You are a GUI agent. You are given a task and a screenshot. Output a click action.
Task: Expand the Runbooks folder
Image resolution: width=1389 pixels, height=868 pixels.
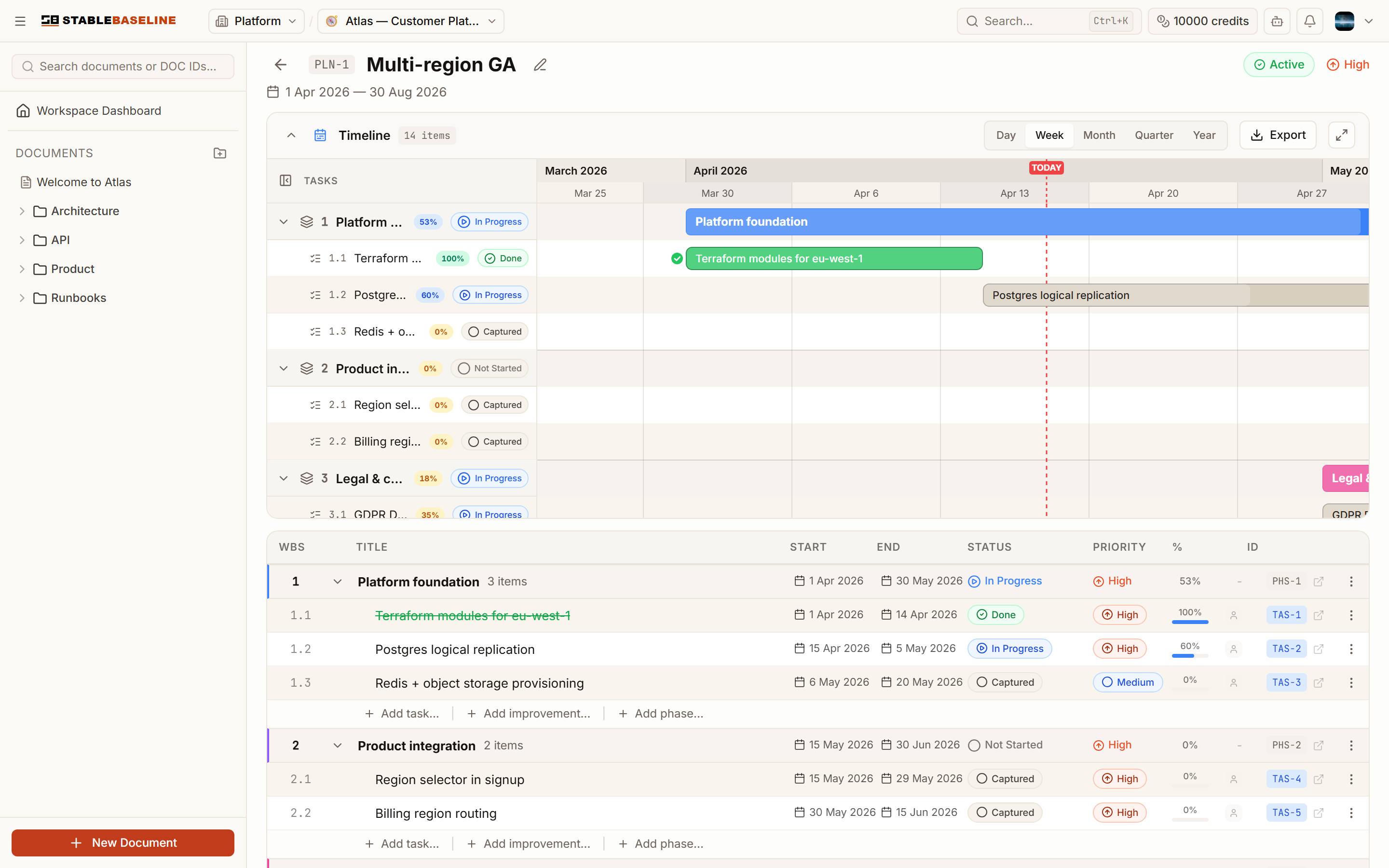[x=22, y=298]
